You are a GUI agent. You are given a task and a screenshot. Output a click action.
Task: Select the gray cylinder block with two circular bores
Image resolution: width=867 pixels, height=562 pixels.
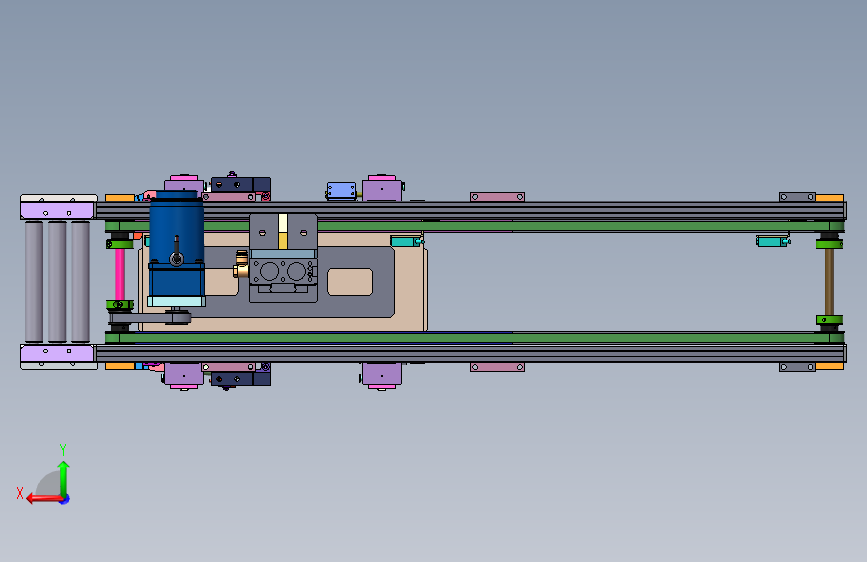point(283,272)
